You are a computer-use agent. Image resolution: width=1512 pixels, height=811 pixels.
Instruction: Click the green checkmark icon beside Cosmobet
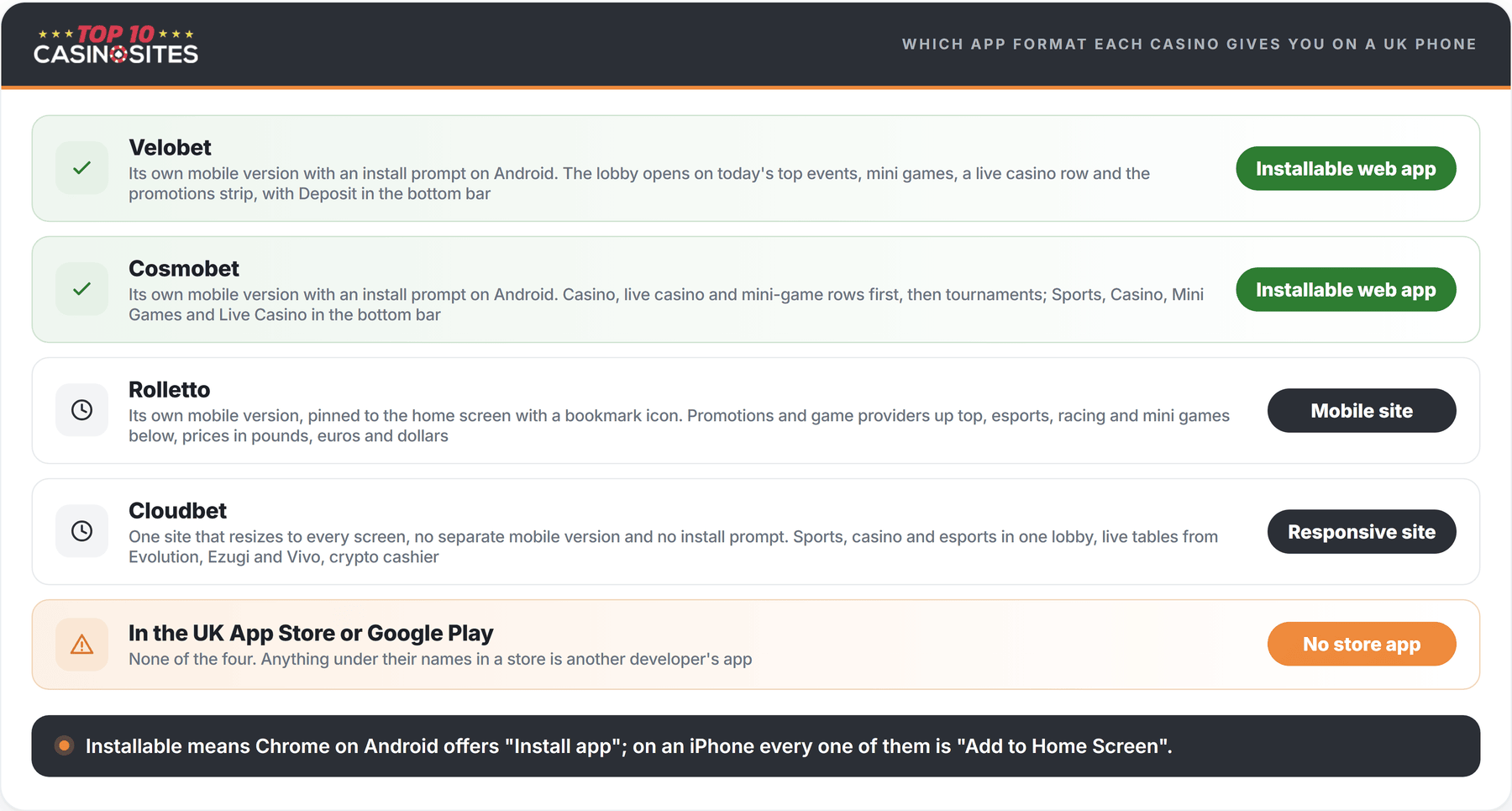81,289
